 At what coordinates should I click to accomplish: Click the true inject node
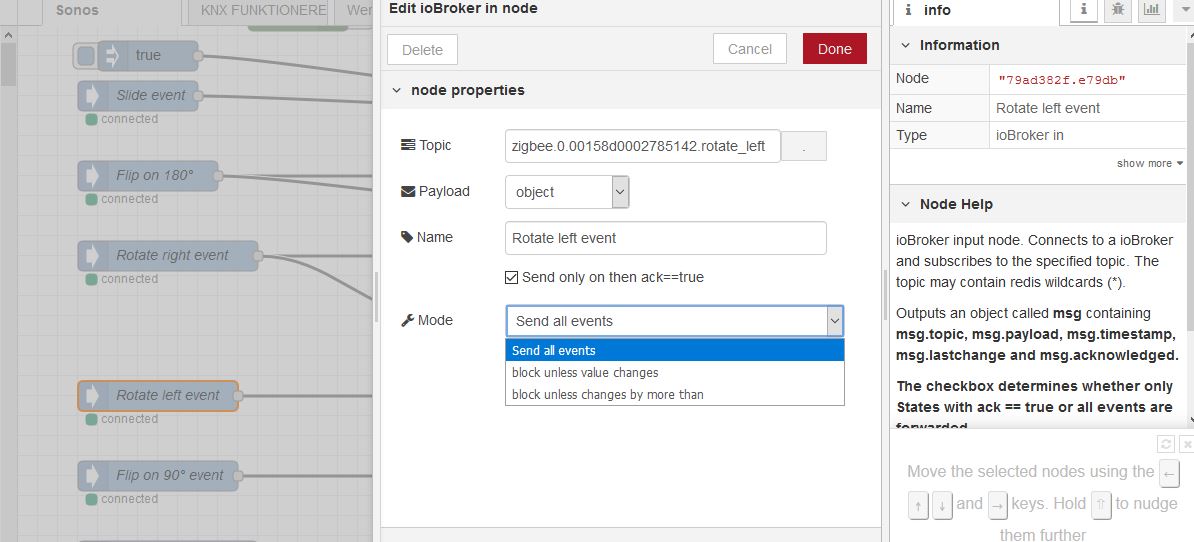148,56
